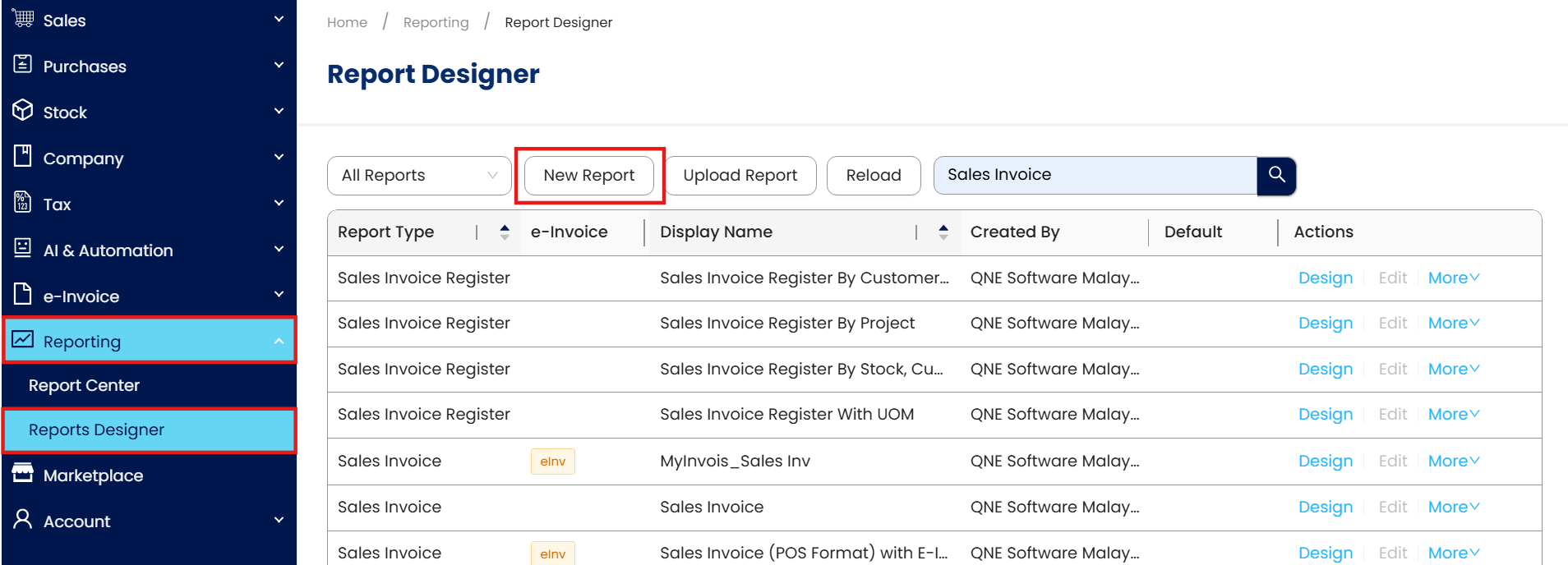
Task: Click Design link for MyInvois_Sales Inv
Action: tap(1325, 462)
